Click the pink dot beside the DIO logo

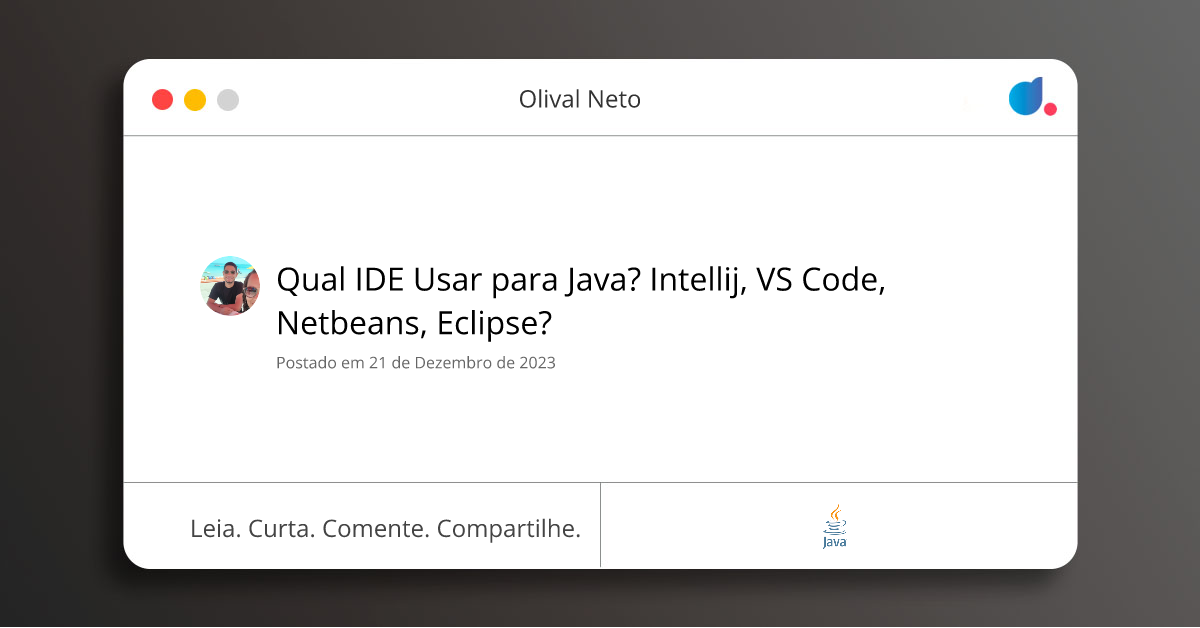tap(1050, 109)
